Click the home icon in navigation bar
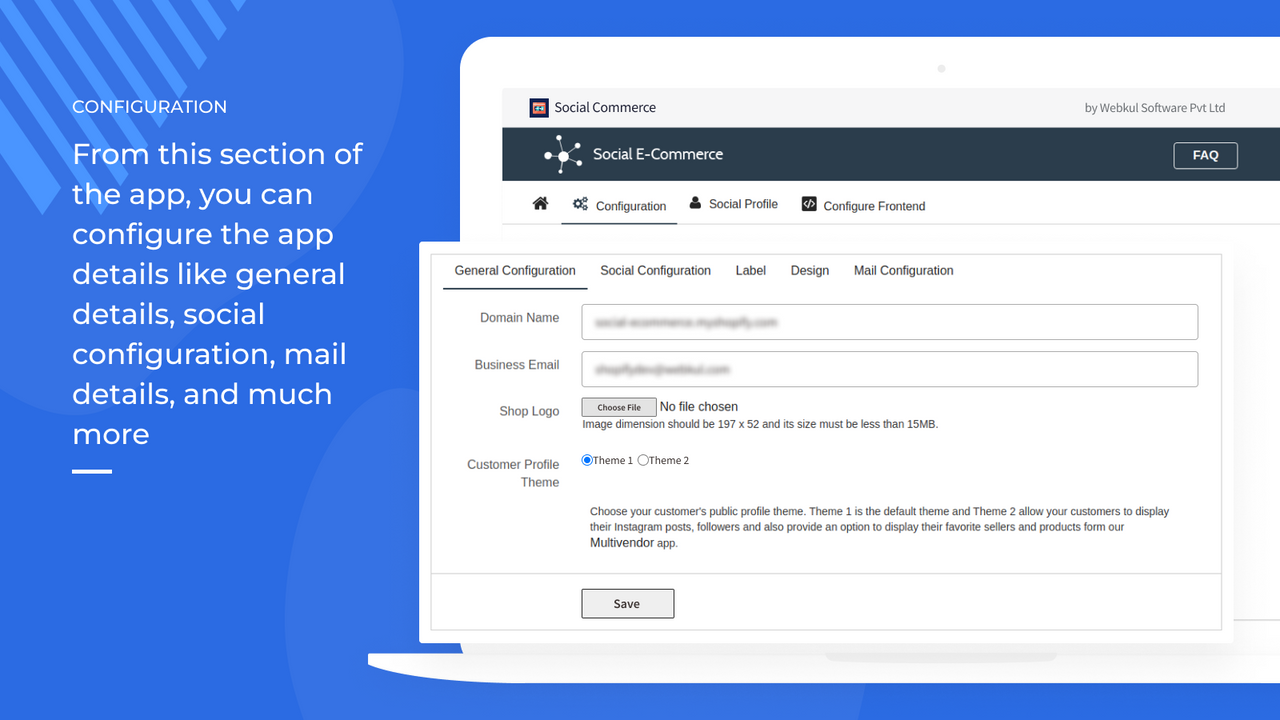This screenshot has width=1280, height=720. pyautogui.click(x=540, y=204)
